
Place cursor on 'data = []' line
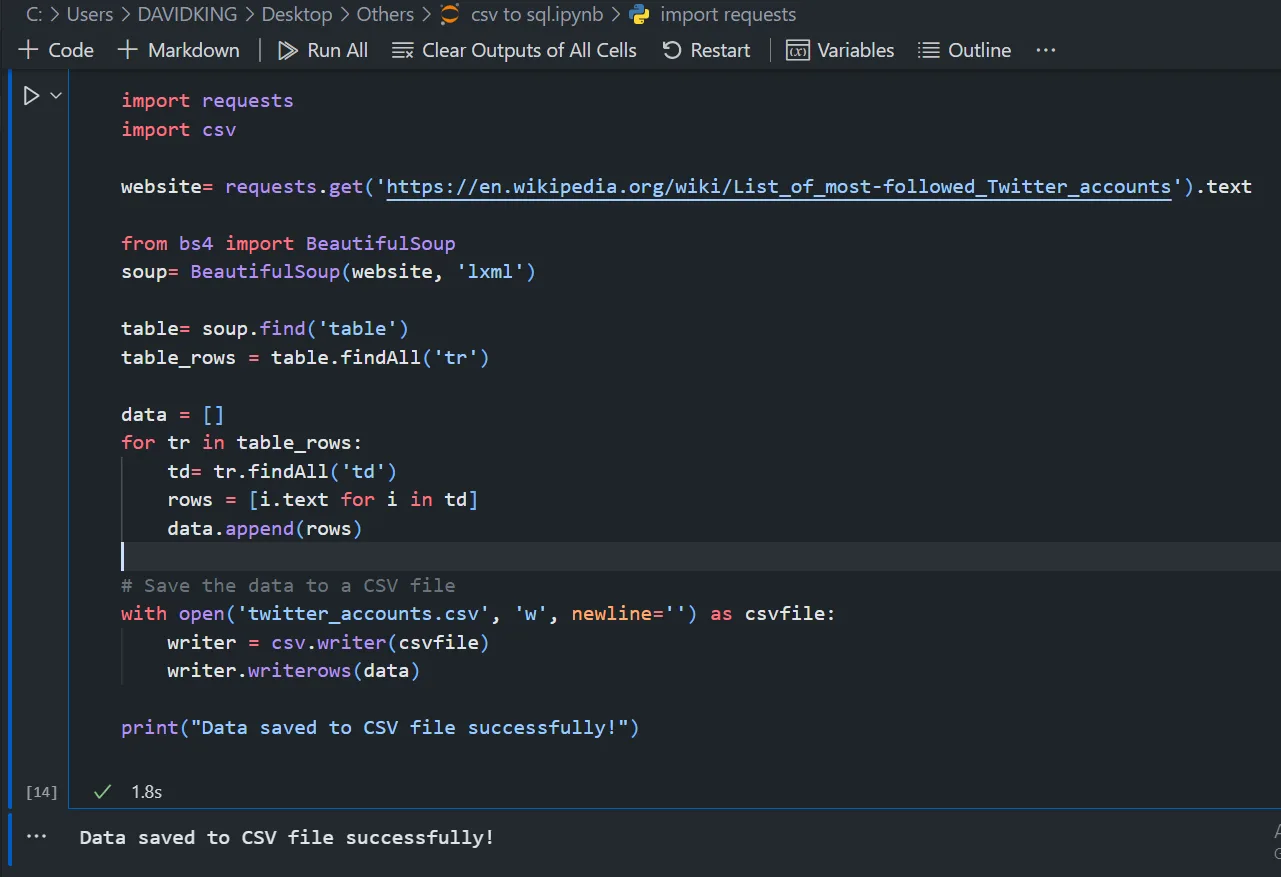[x=173, y=414]
